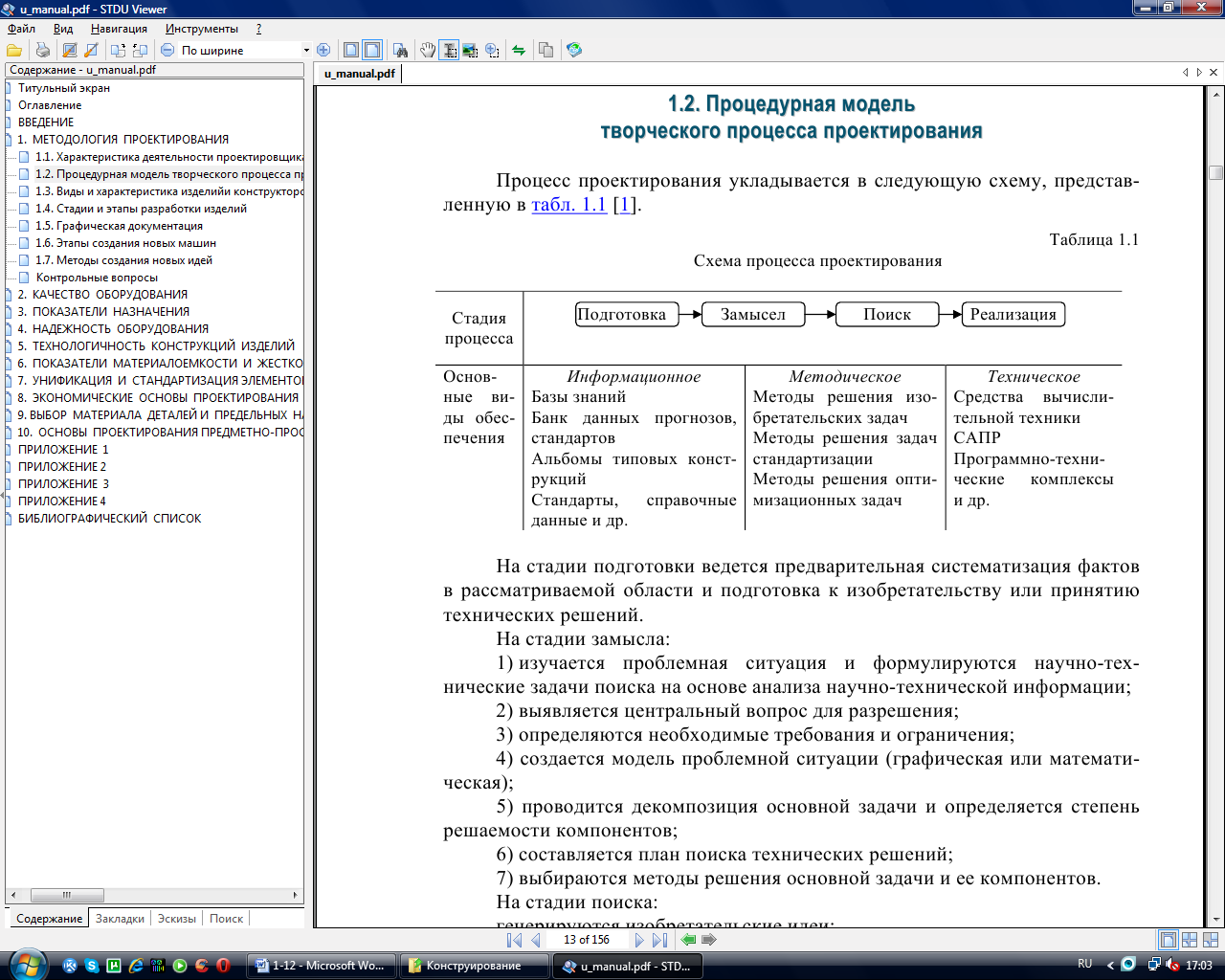Switch to the Поиск panel tab

click(x=227, y=919)
